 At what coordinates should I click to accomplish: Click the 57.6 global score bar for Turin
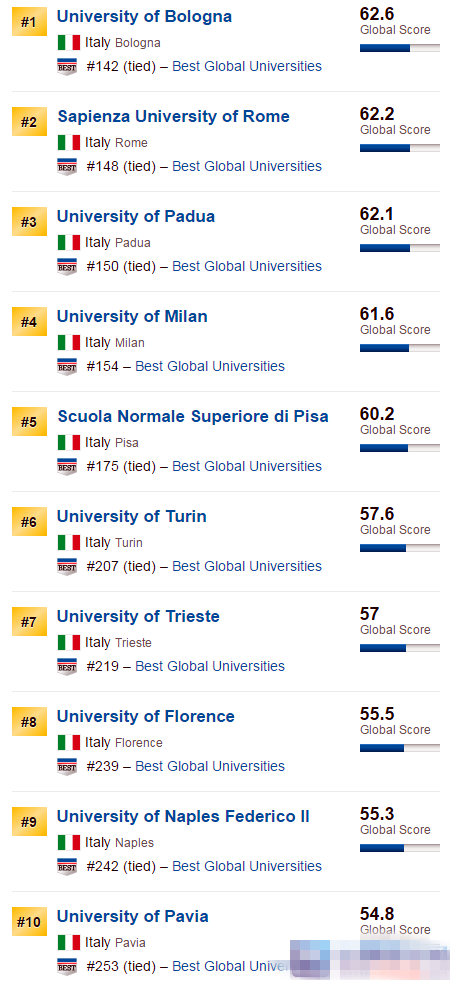click(x=400, y=547)
